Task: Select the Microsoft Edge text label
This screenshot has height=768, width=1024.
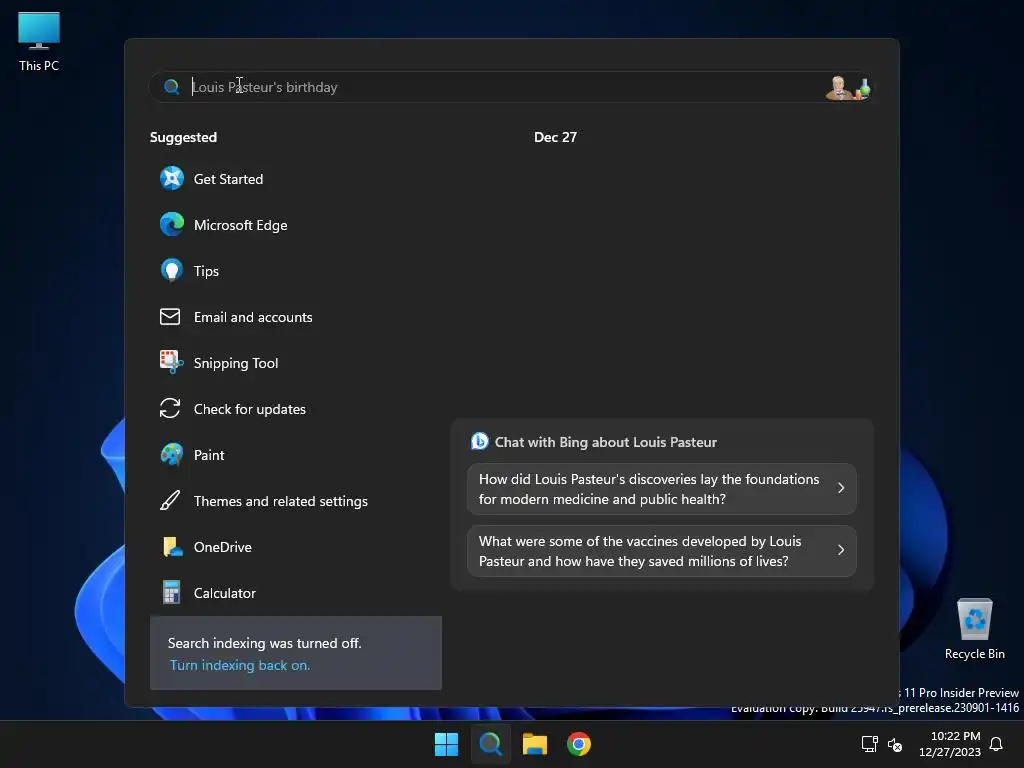Action: click(240, 225)
